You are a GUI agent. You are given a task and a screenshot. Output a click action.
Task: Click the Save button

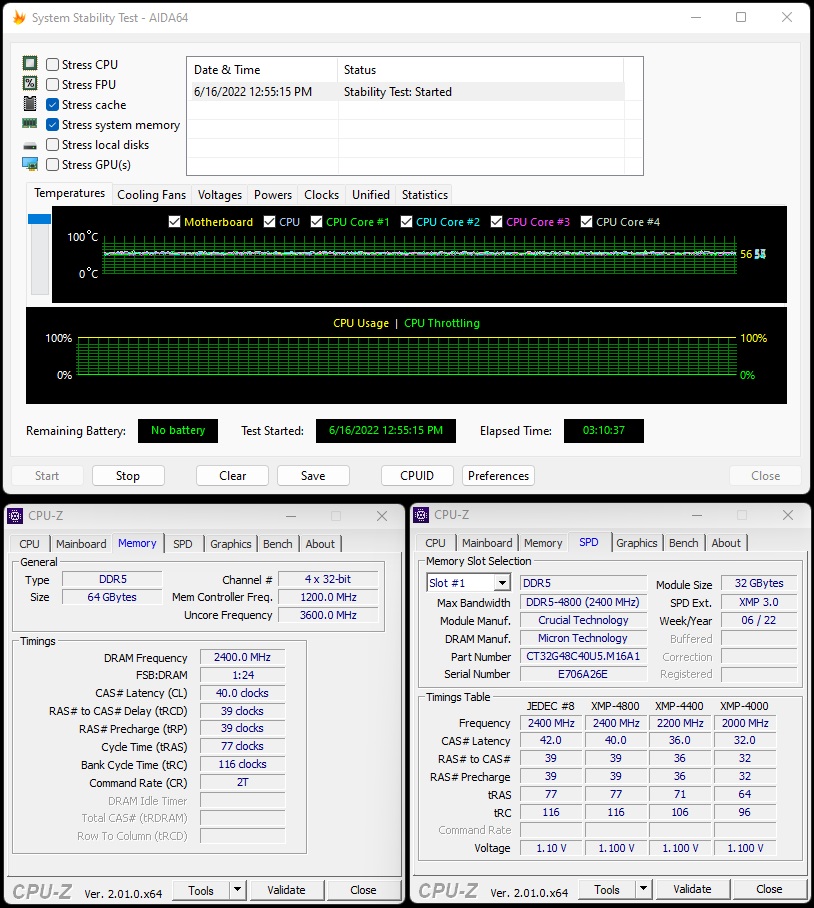[x=313, y=476]
